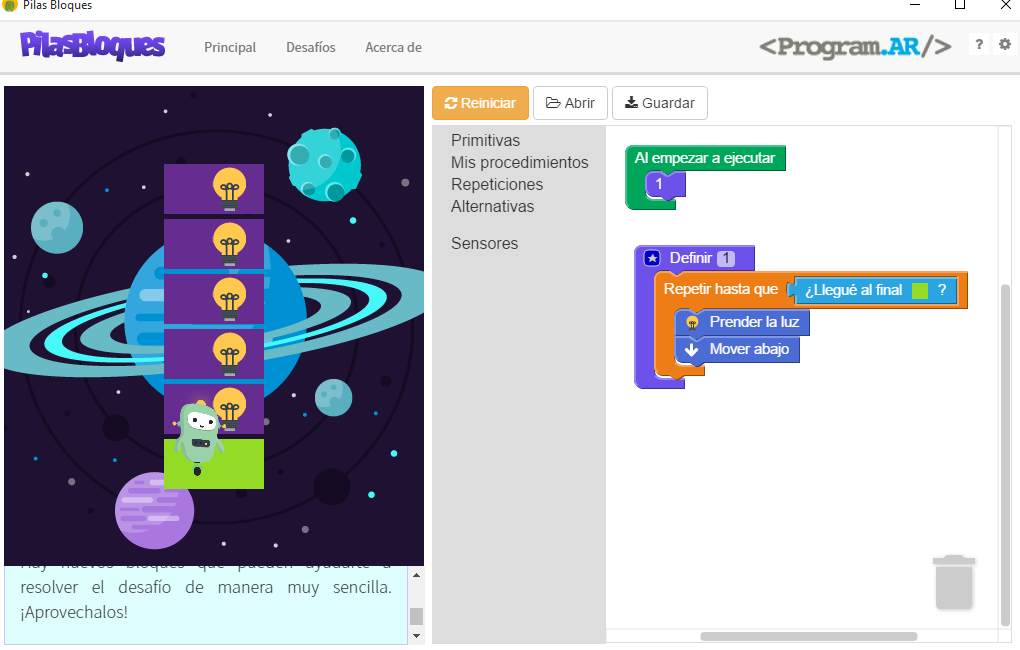Click the ¡Aprovechalos! description text
The width and height of the screenshot is (1020, 650).
pyautogui.click(x=74, y=613)
